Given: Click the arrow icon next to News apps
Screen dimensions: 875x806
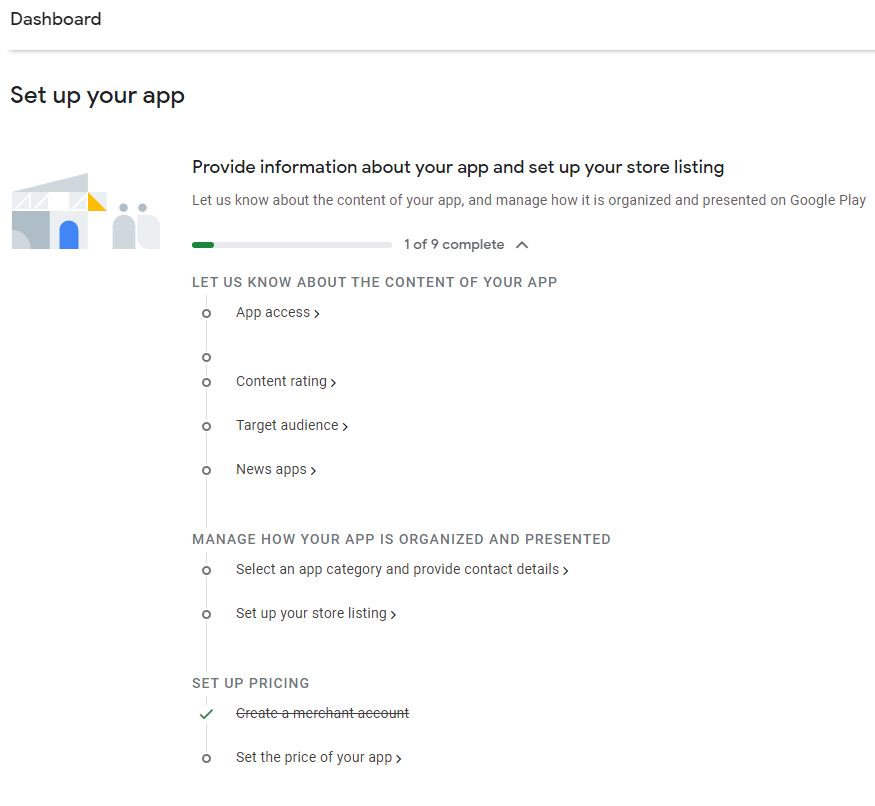Looking at the screenshot, I should tap(312, 470).
